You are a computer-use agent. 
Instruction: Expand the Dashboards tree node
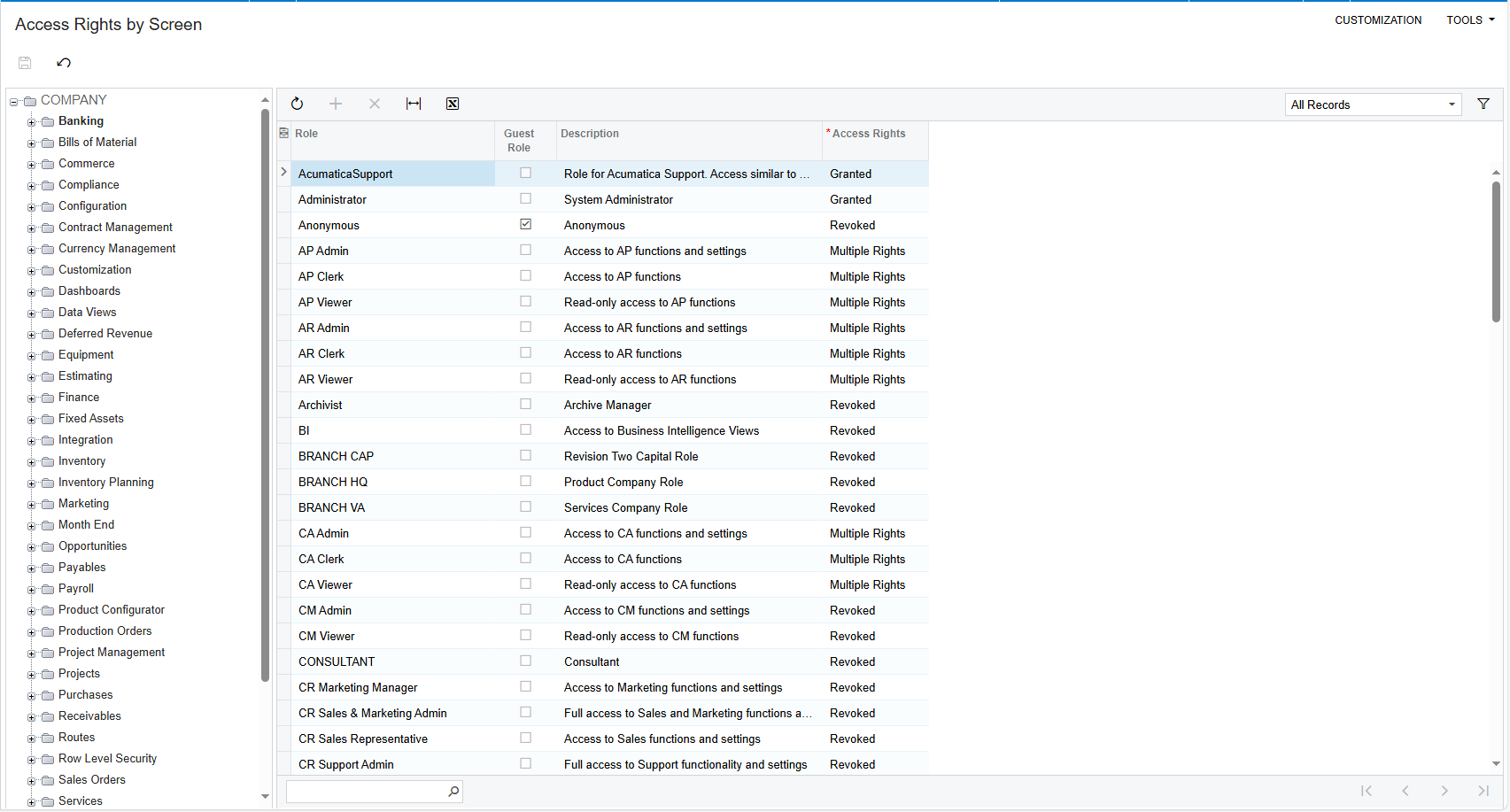pyautogui.click(x=32, y=292)
